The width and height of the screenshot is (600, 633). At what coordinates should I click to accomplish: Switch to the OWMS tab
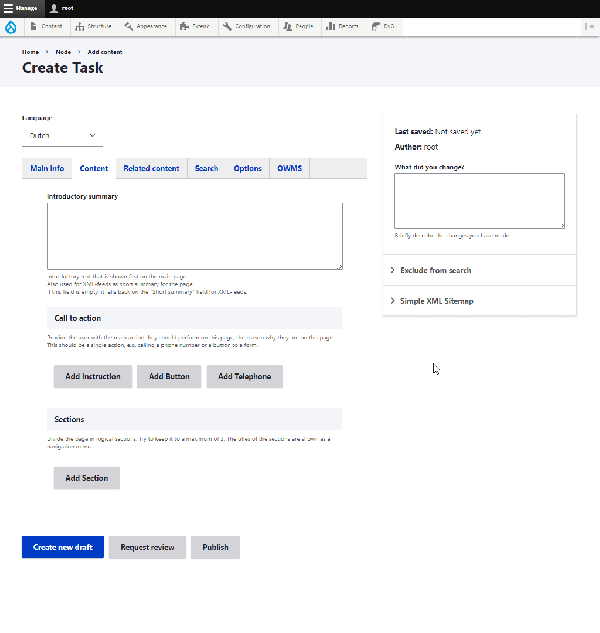click(x=289, y=169)
